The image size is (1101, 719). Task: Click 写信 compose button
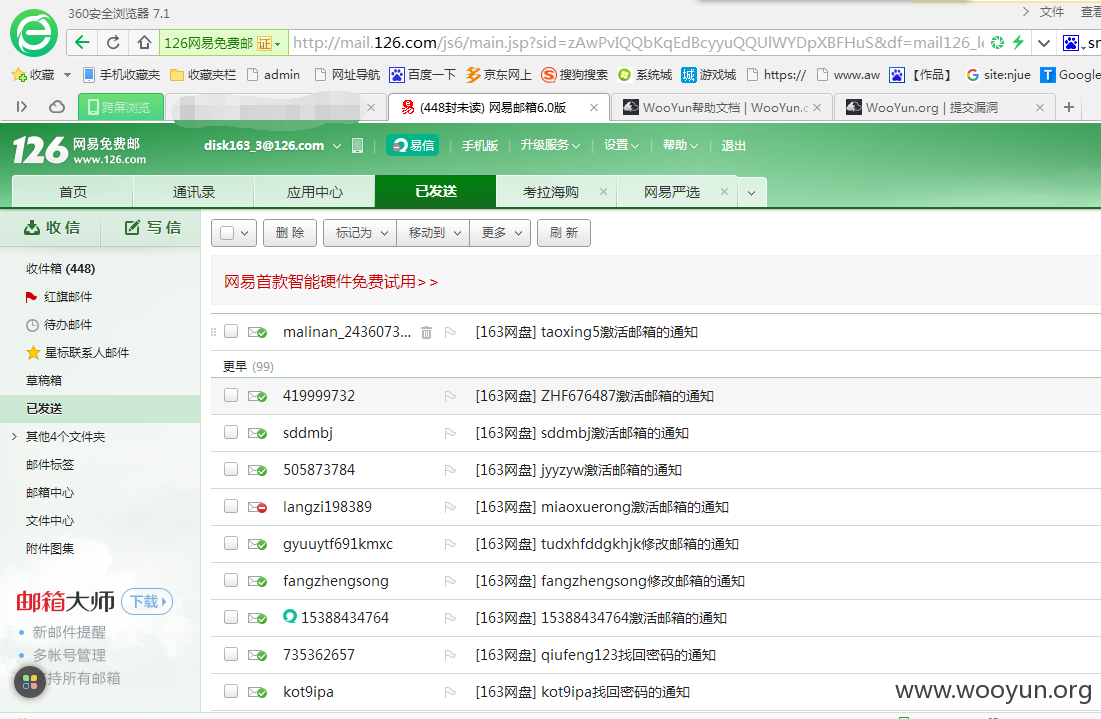(152, 227)
